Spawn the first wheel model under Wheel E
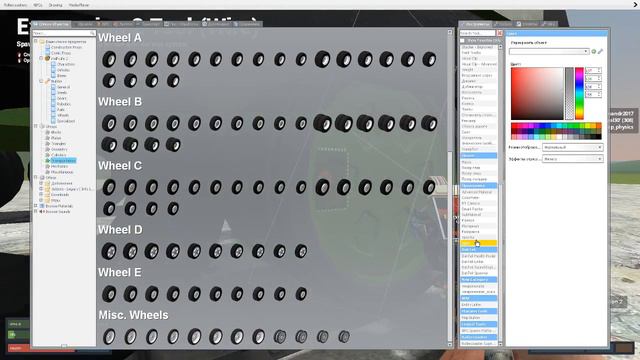640x360 pixels. tap(109, 294)
